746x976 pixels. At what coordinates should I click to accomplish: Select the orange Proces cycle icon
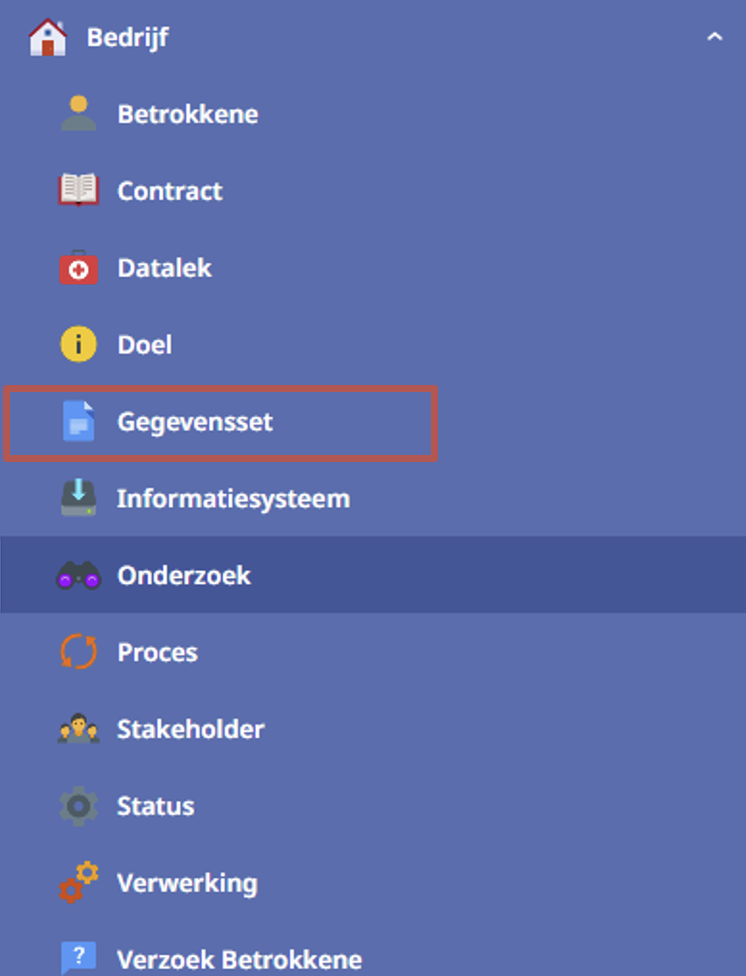[78, 652]
